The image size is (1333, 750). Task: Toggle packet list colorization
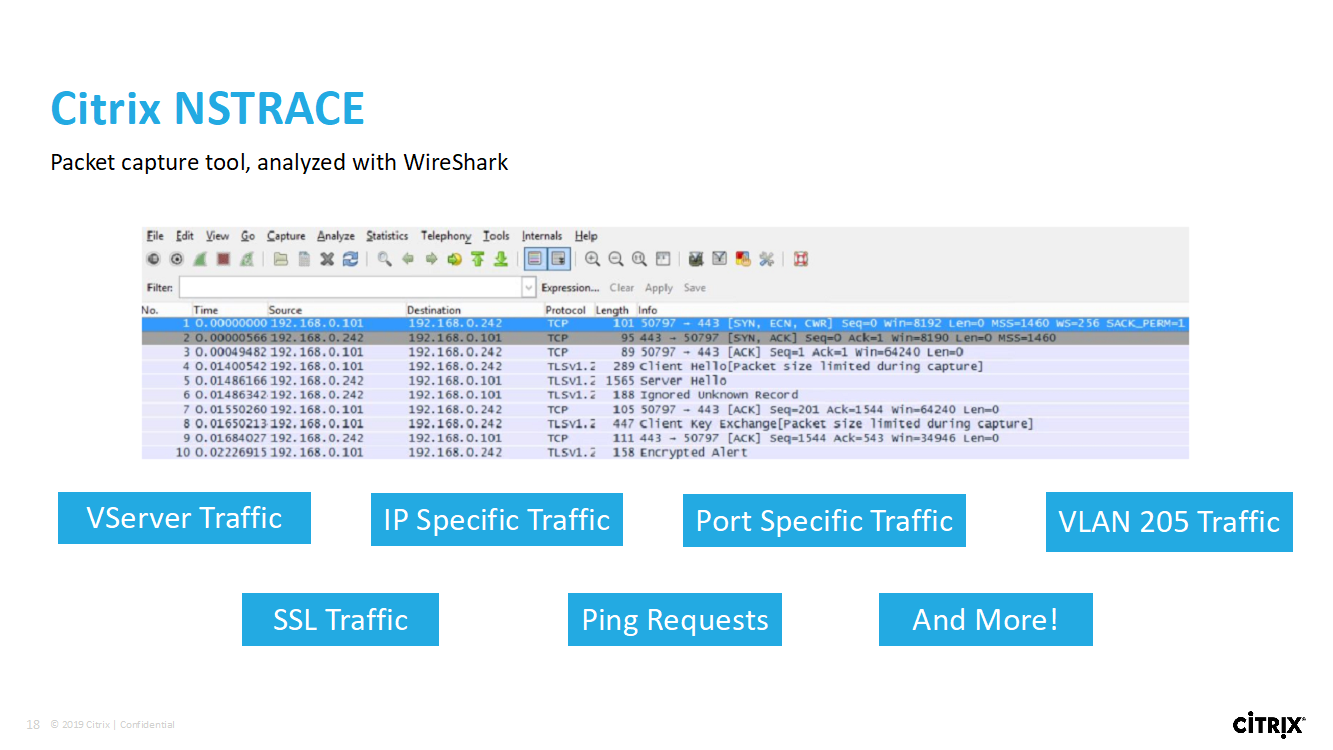coord(535,259)
